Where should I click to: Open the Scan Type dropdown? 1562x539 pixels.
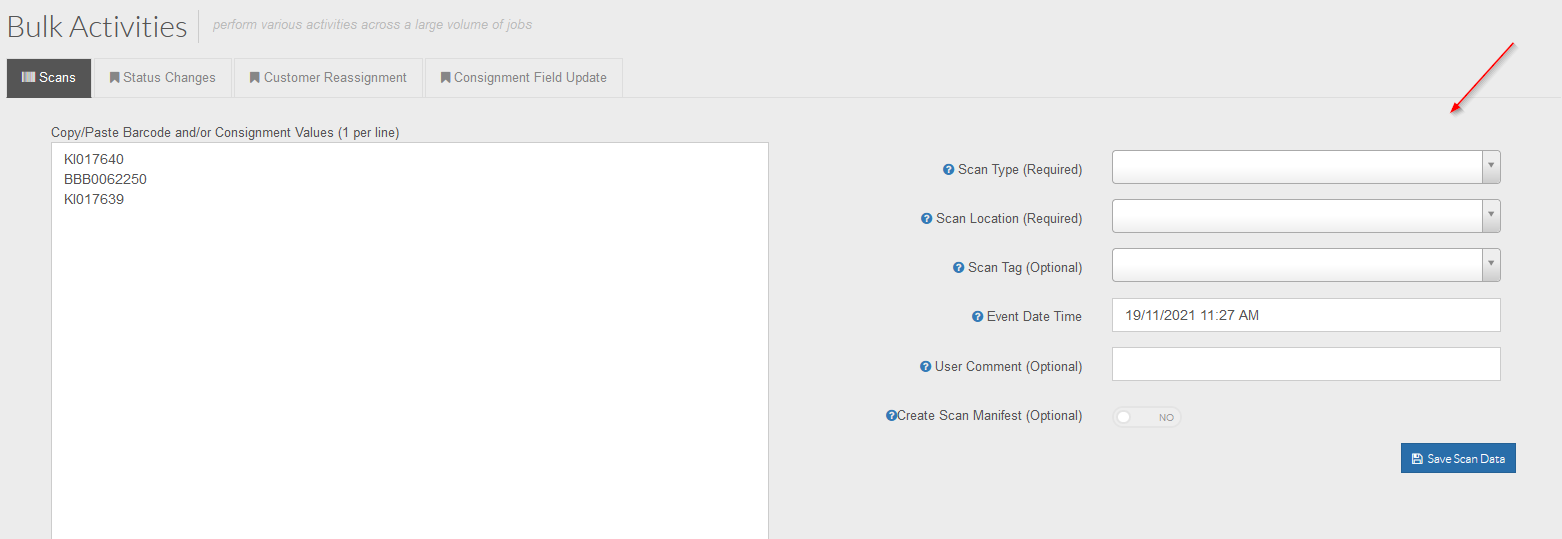(x=1306, y=167)
